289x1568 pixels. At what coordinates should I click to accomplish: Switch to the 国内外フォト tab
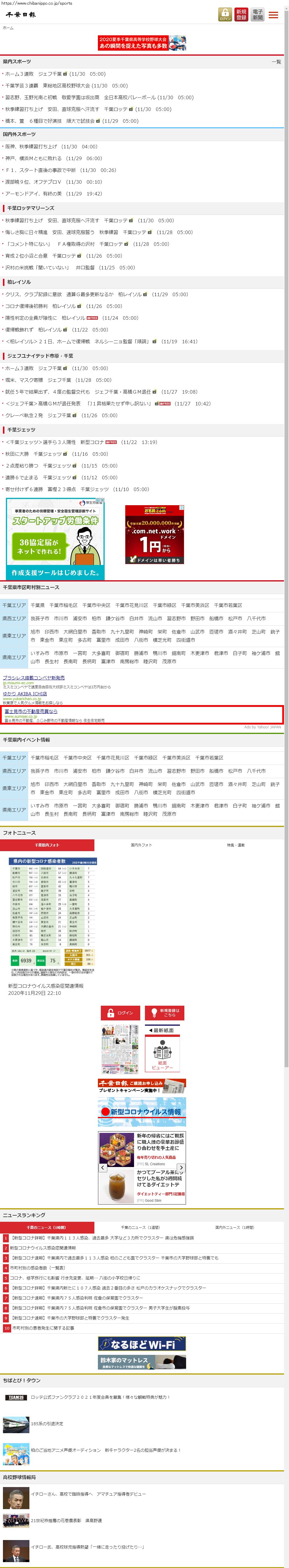141,845
